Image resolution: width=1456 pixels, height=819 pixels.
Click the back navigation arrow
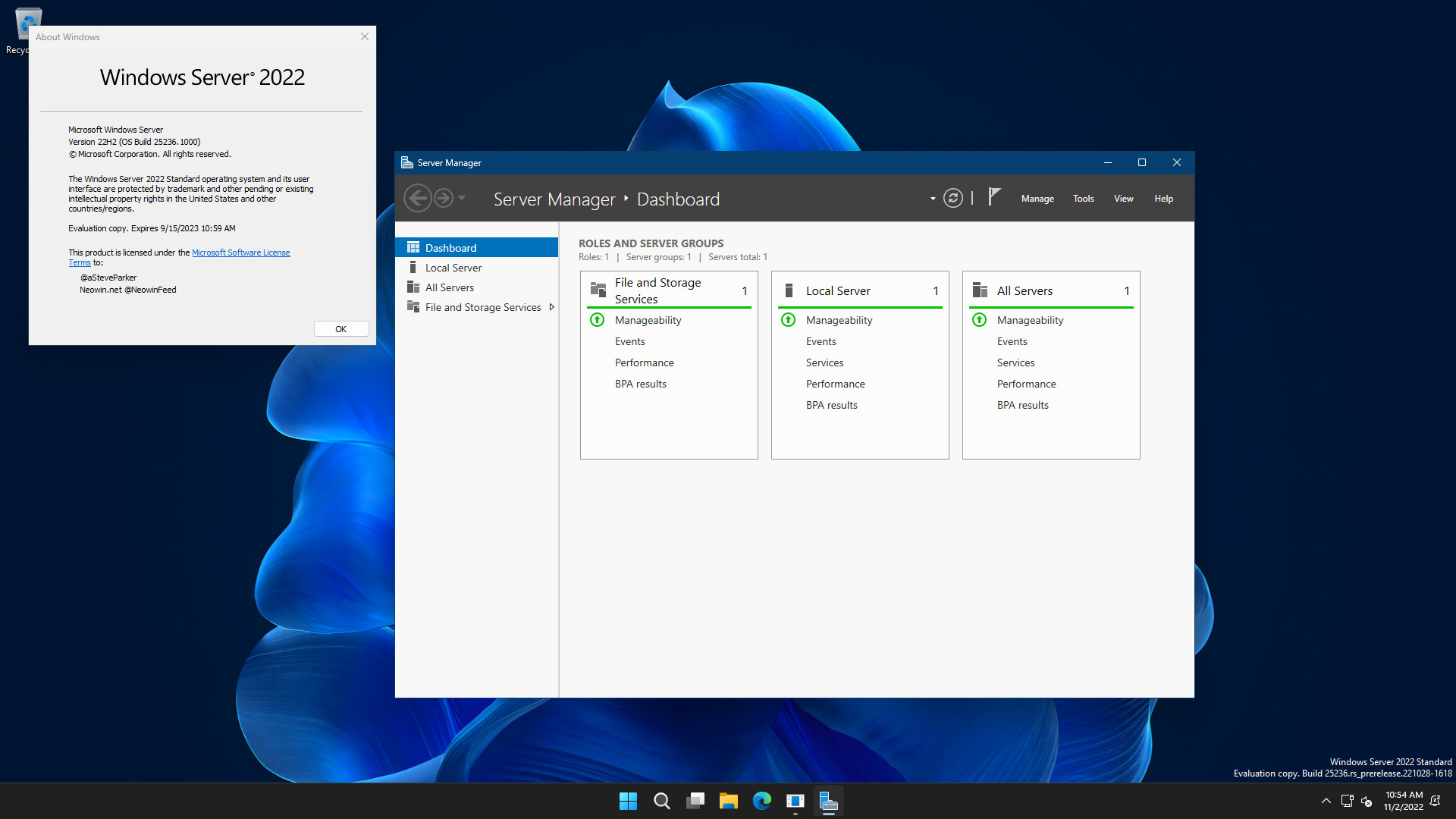pyautogui.click(x=417, y=197)
